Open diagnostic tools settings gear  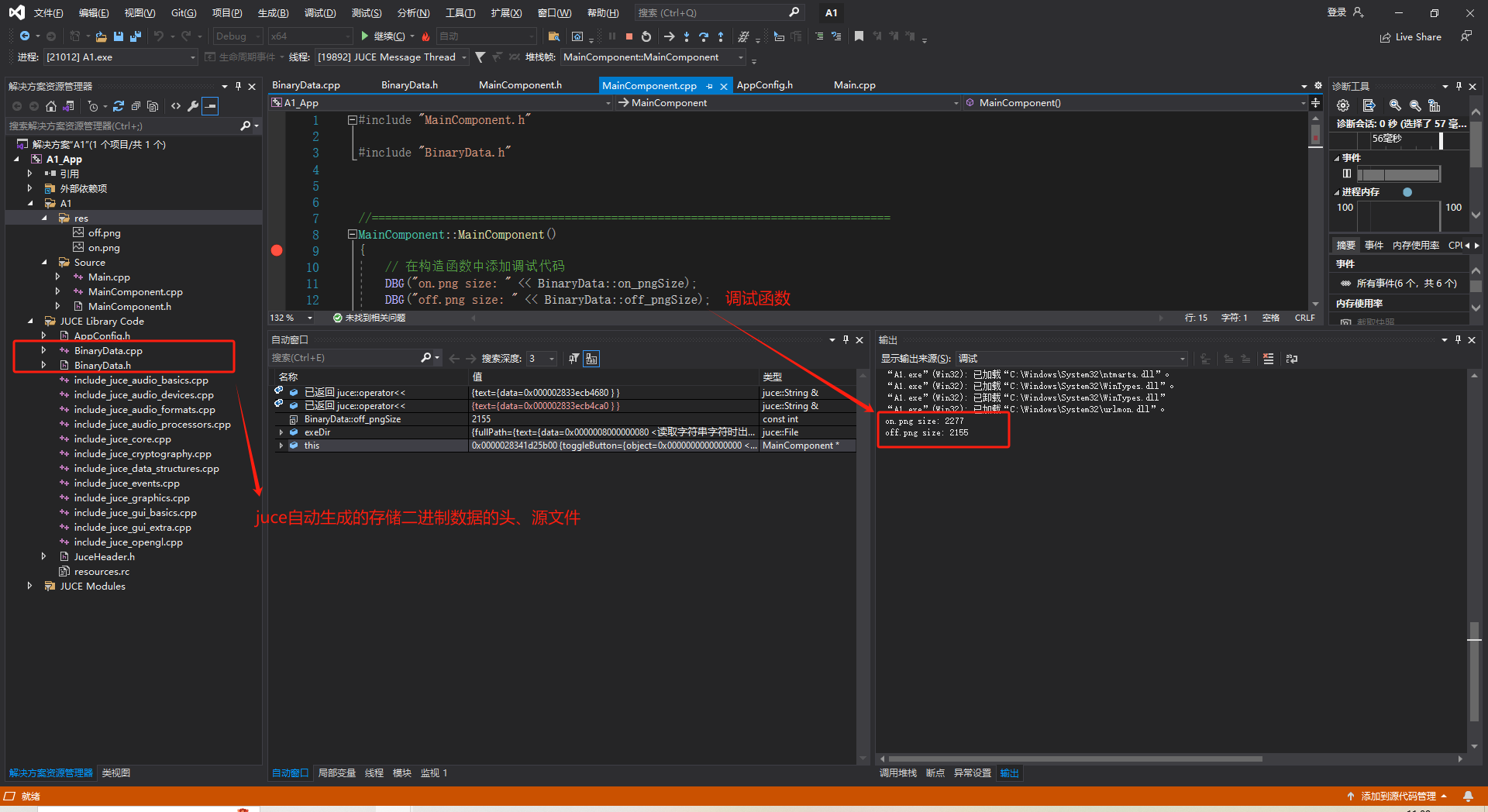click(x=1343, y=105)
